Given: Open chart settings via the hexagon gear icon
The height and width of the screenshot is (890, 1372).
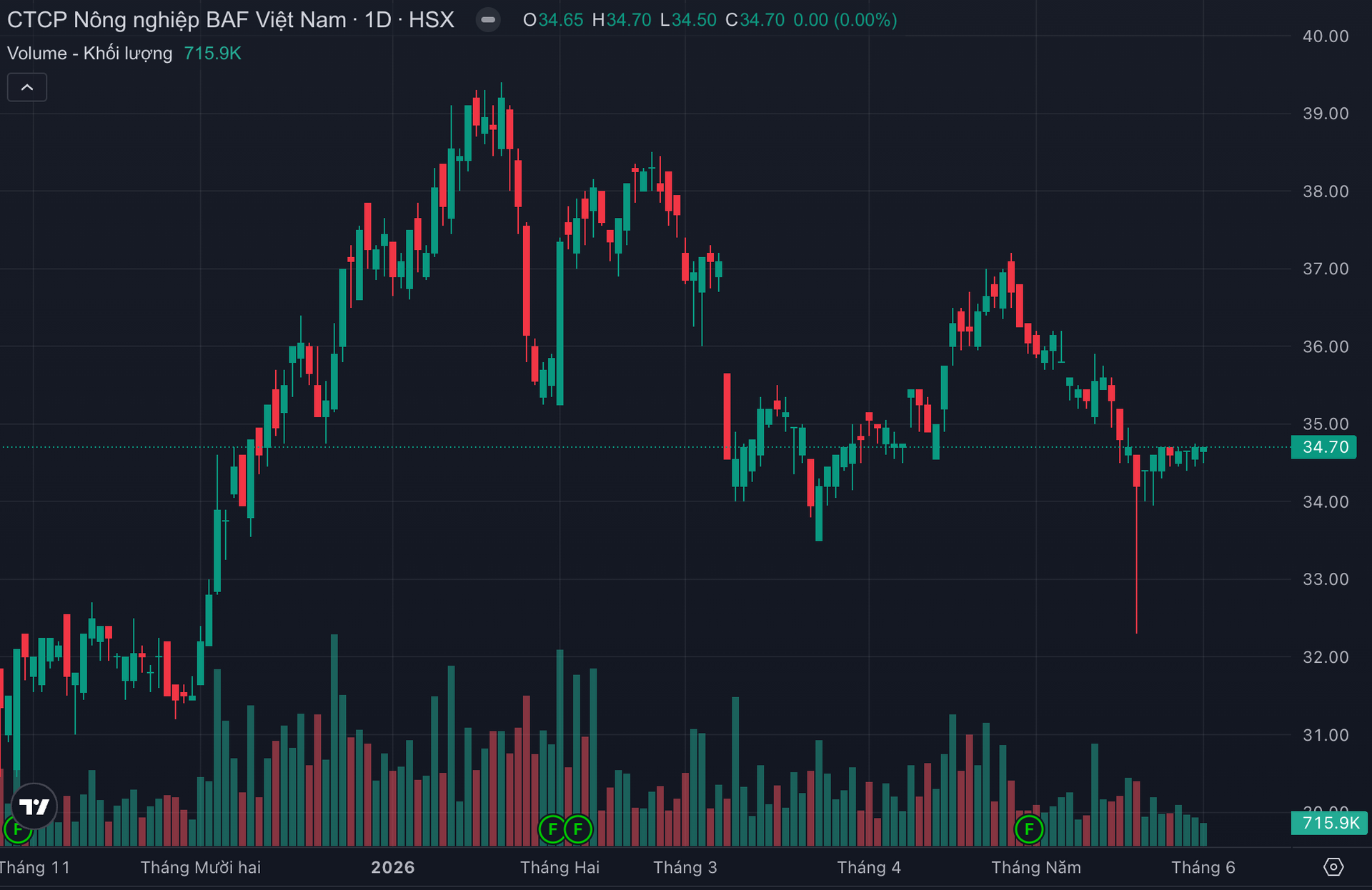Looking at the screenshot, I should (x=1333, y=867).
